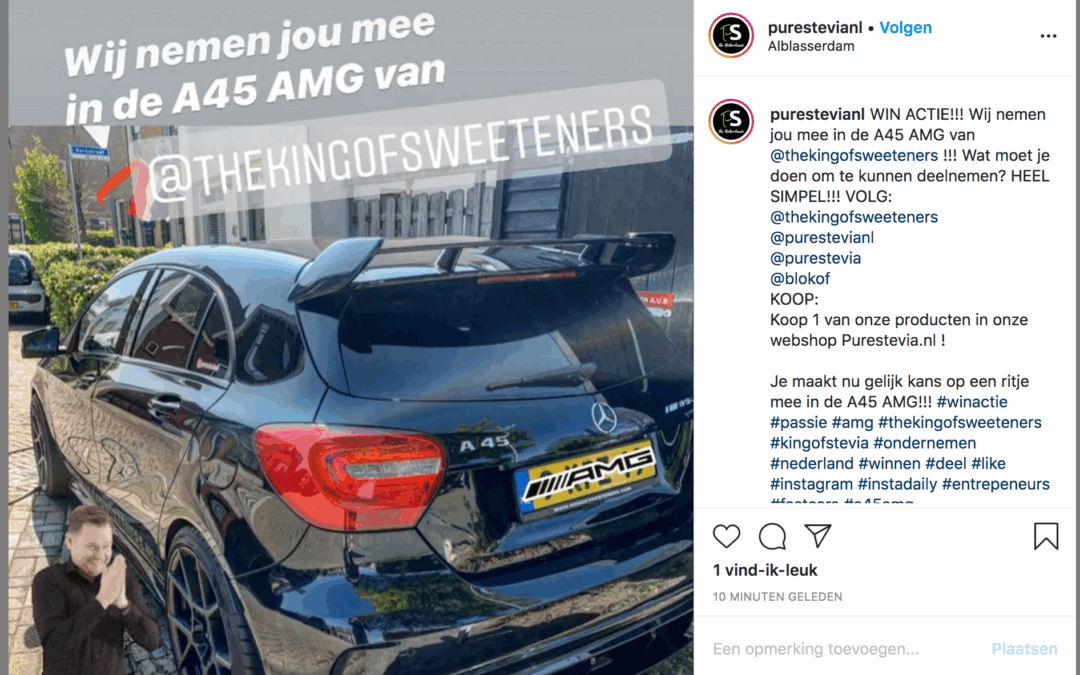The image size is (1080, 675).
Task: View likes via 1 vind-ik-leuk
Action: coord(765,570)
